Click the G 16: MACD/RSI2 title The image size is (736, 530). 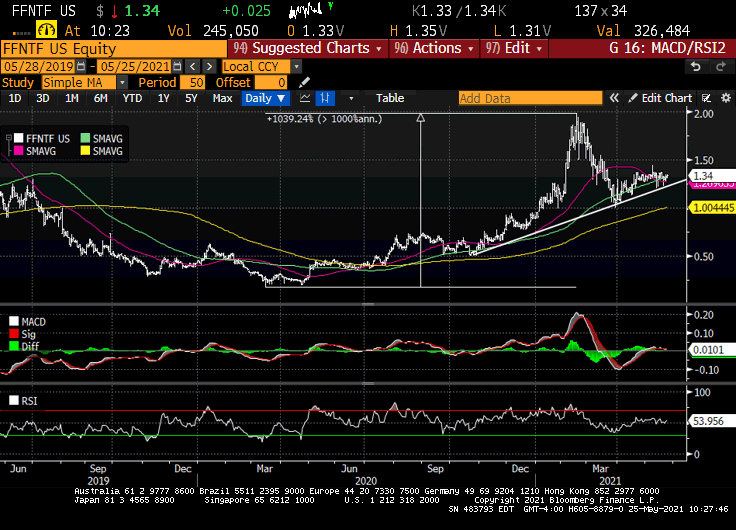[x=667, y=48]
